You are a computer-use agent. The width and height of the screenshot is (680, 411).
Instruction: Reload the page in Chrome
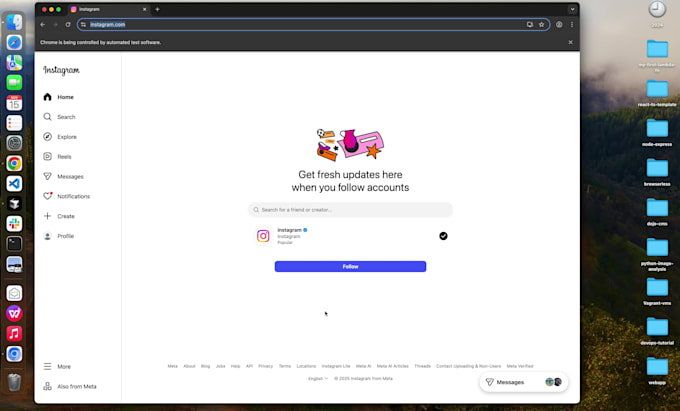pos(68,25)
